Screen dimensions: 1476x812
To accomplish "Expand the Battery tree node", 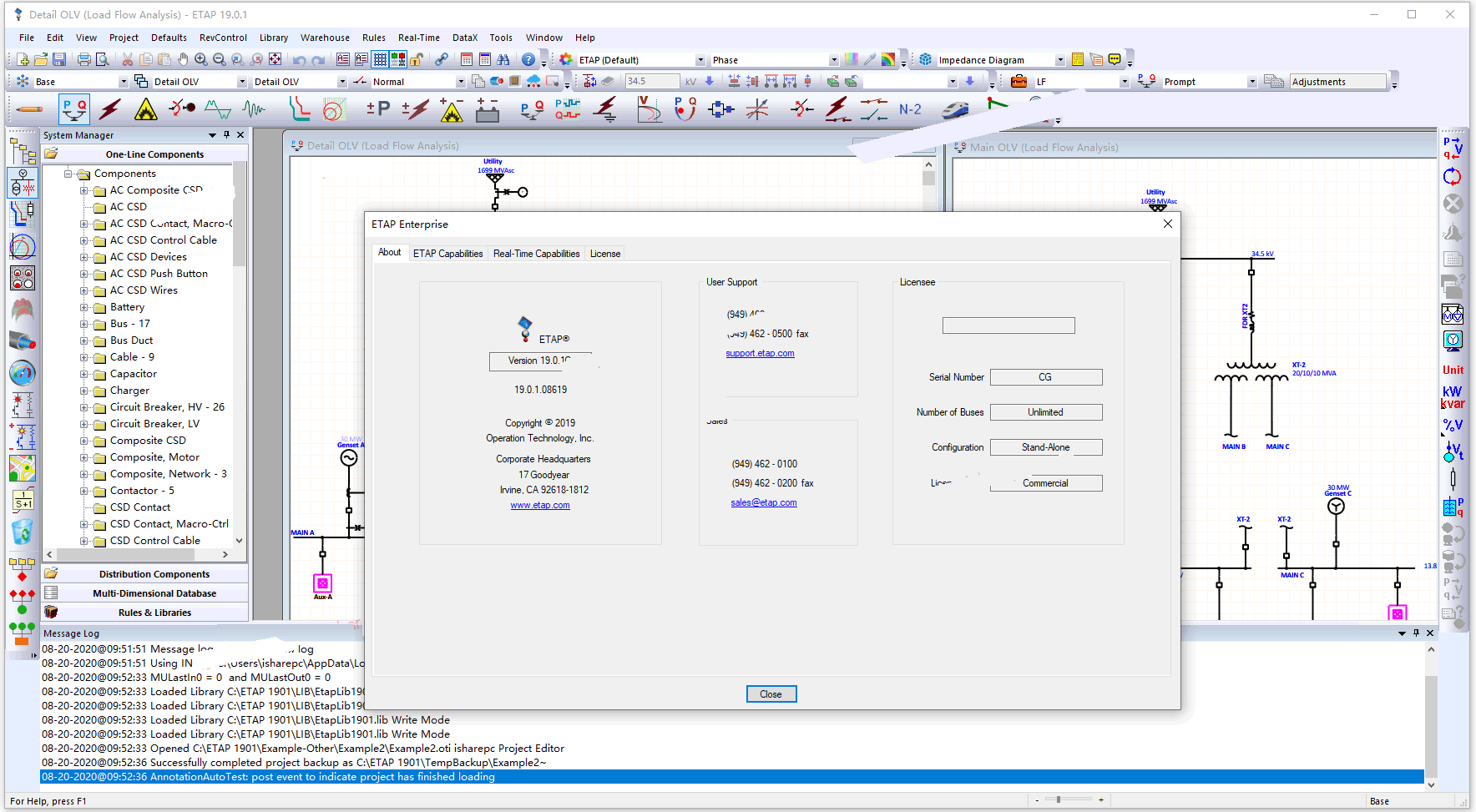I will pyautogui.click(x=84, y=307).
